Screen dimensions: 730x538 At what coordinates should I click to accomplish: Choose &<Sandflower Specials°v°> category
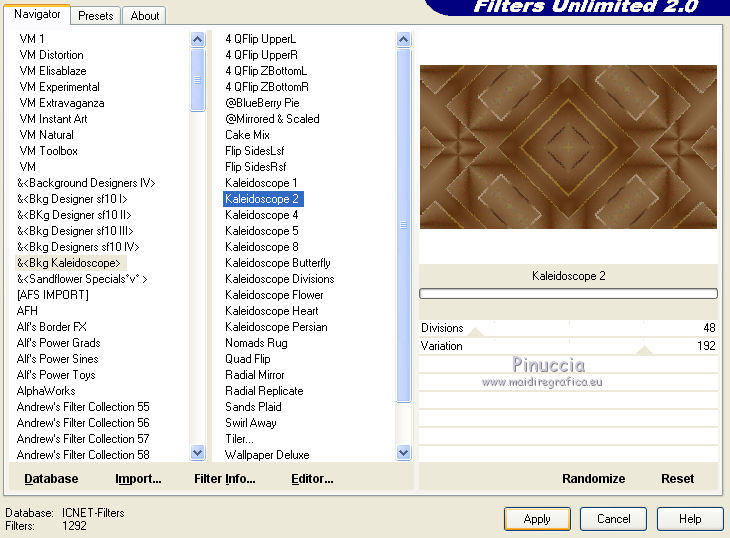coord(82,279)
